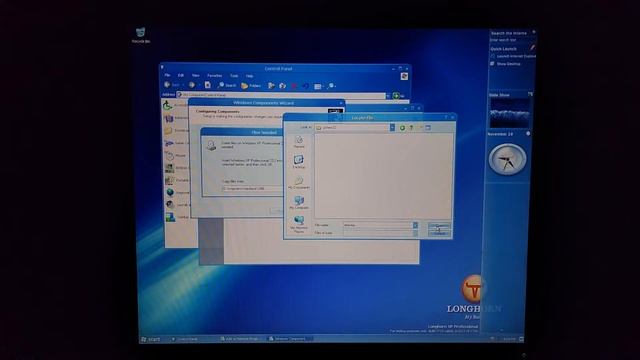Viewport: 640px width, 360px height.
Task: Click the Back button in Control Panel toolbar
Action: [x=173, y=85]
